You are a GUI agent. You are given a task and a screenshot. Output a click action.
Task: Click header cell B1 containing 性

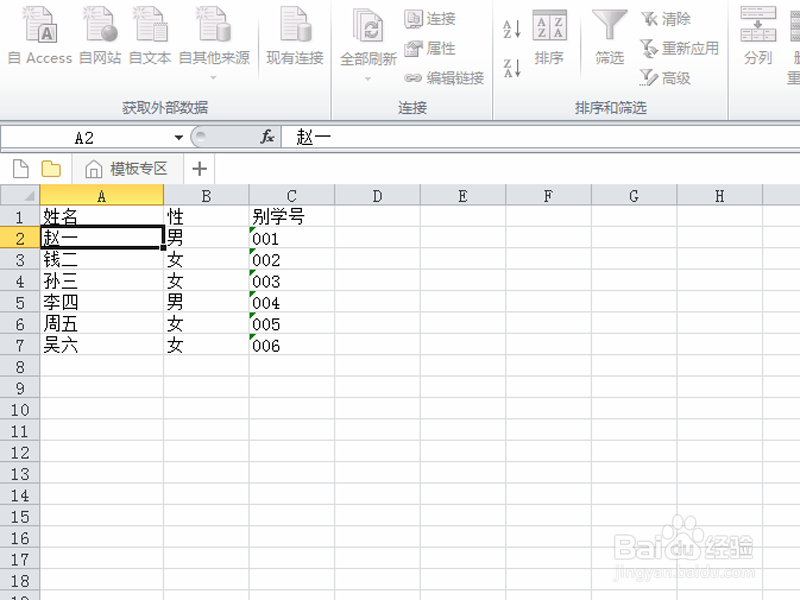206,217
